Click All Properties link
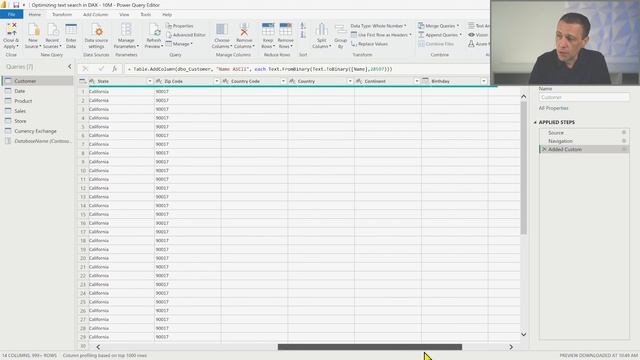Viewport: 640px width, 360px height. pyautogui.click(x=553, y=108)
